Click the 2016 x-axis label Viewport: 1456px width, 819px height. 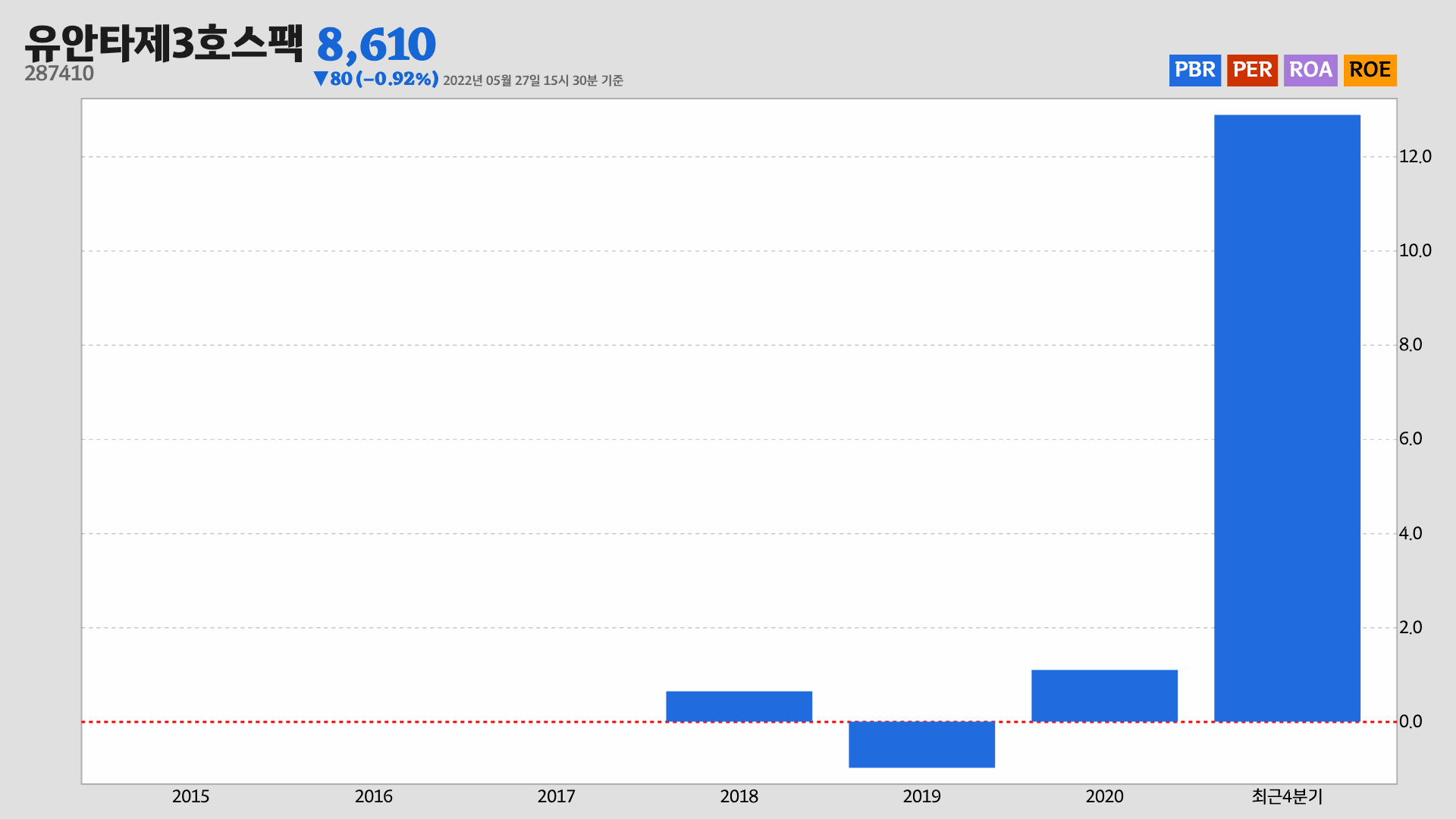pyautogui.click(x=373, y=796)
